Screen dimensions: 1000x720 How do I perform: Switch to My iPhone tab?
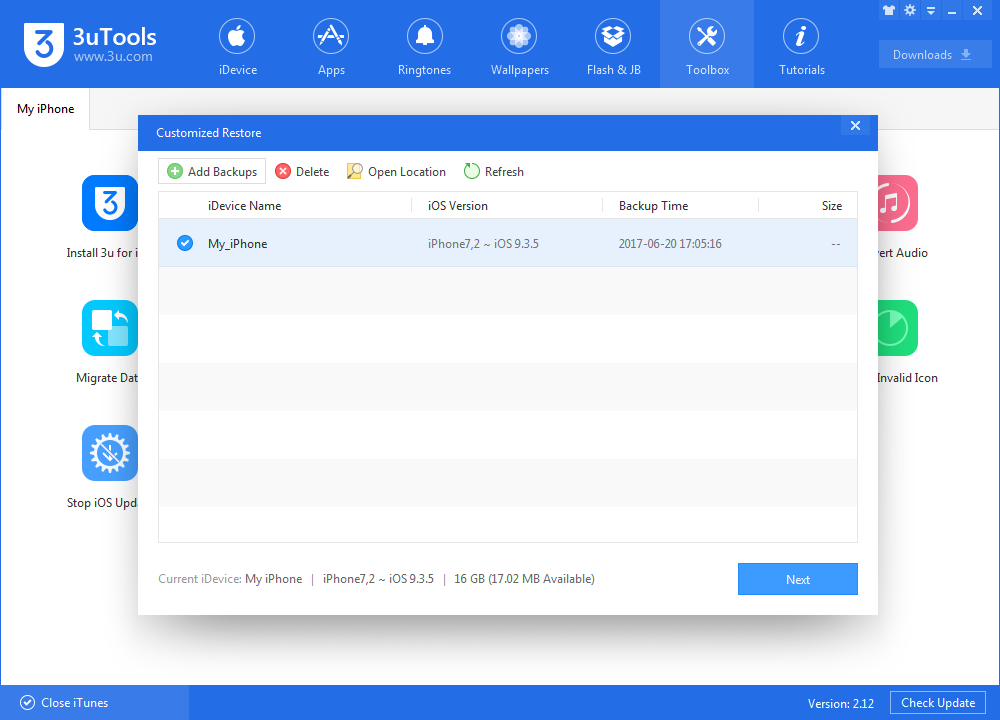point(45,109)
